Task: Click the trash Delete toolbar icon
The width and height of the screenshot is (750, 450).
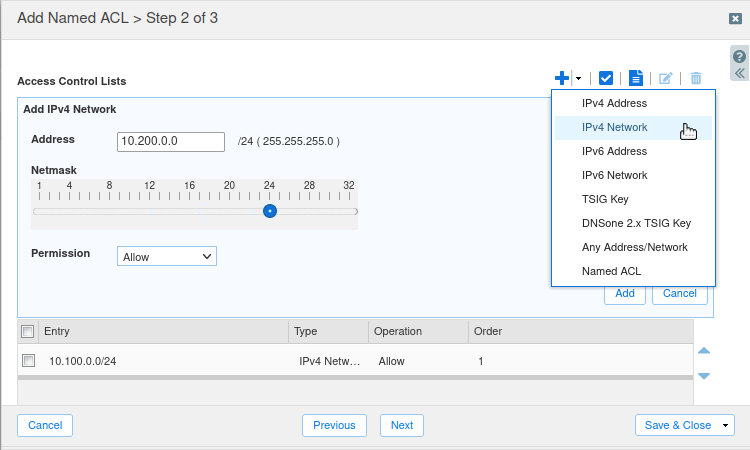Action: tap(696, 78)
